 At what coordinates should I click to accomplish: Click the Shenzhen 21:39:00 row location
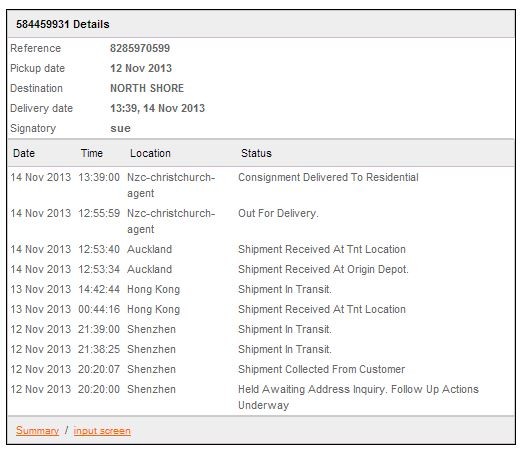[x=151, y=329]
